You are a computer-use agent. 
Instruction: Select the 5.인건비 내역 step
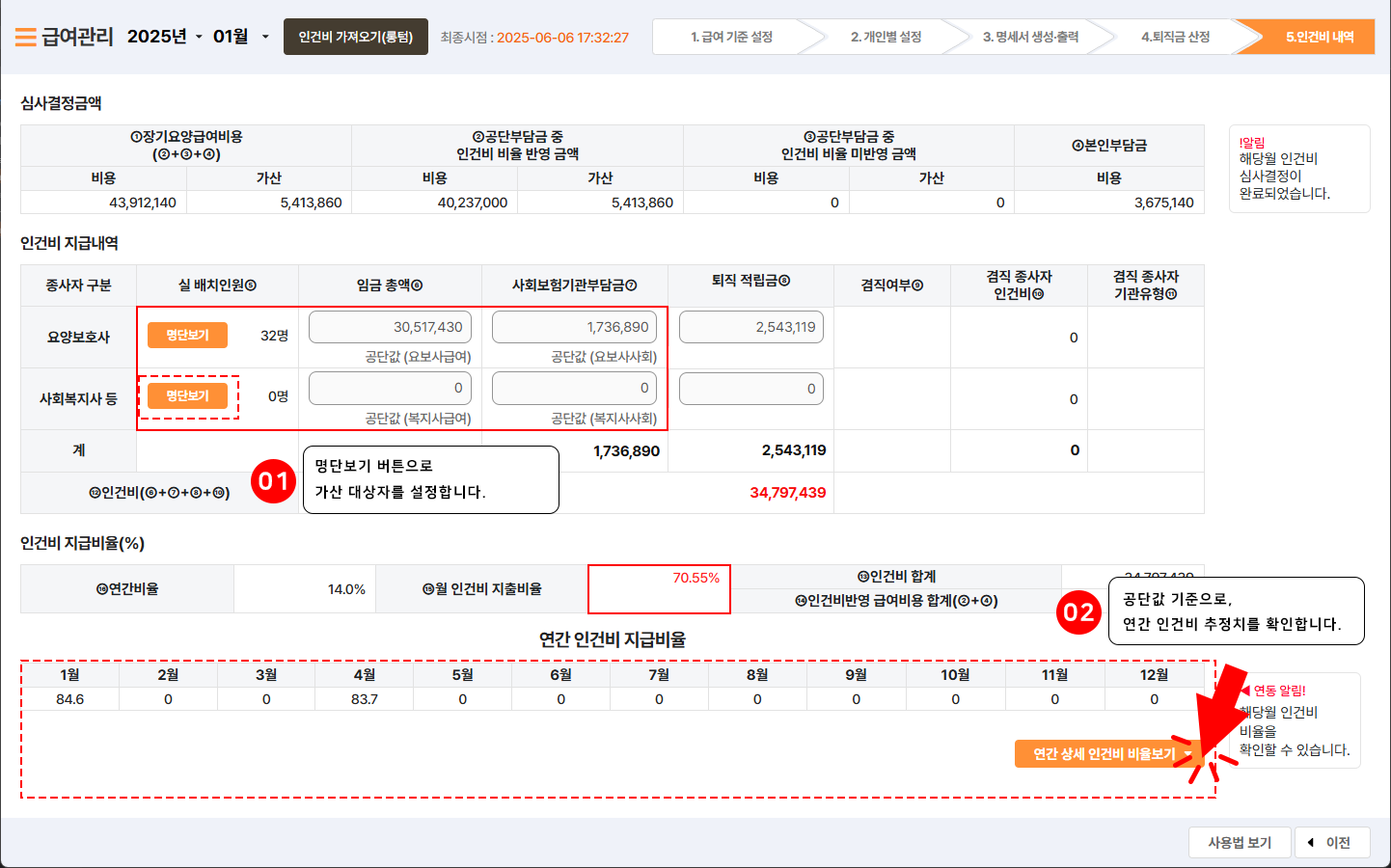1319,37
